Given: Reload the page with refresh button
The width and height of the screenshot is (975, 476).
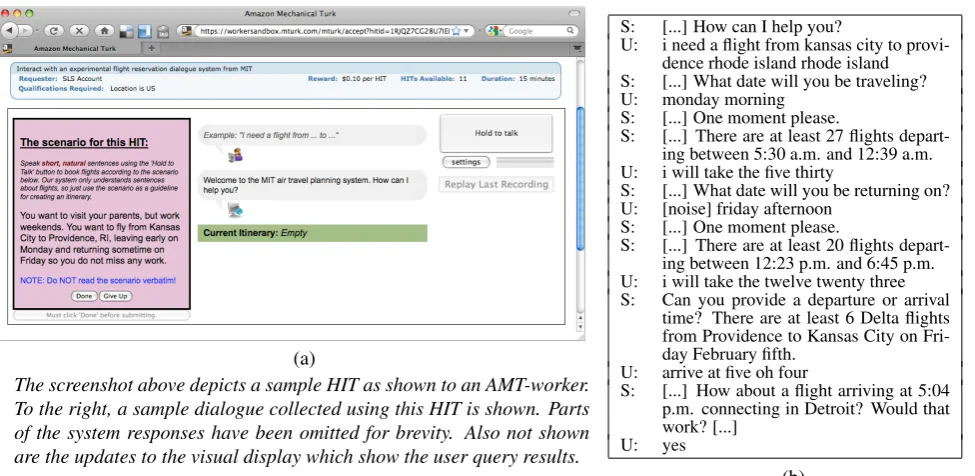Looking at the screenshot, I should tap(53, 30).
